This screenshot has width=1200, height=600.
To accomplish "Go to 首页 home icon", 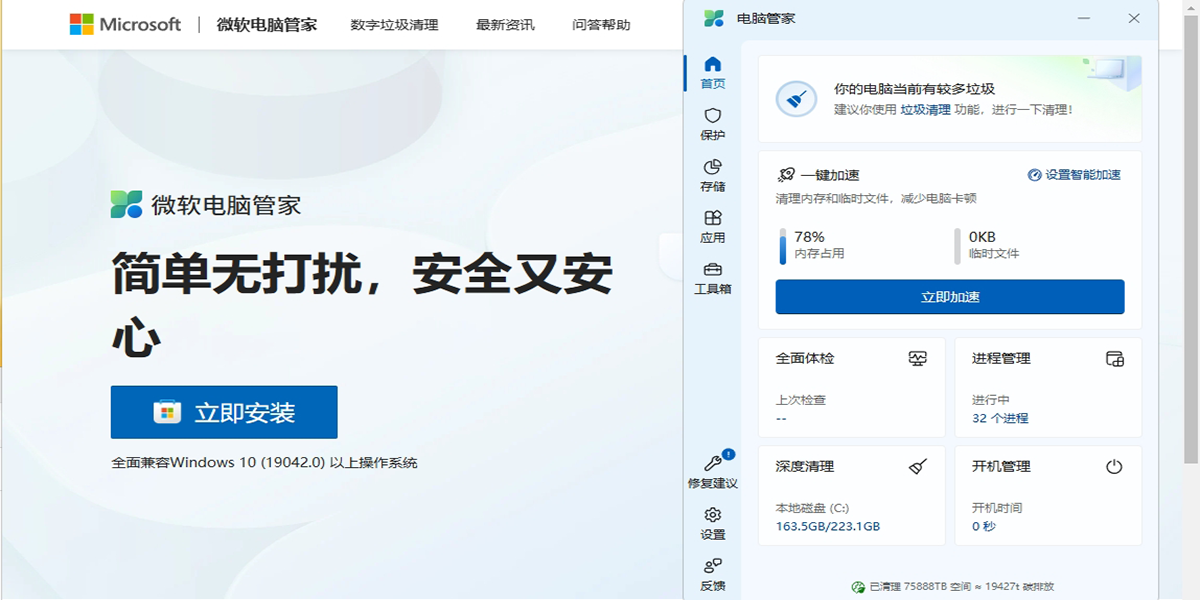I will [x=713, y=65].
